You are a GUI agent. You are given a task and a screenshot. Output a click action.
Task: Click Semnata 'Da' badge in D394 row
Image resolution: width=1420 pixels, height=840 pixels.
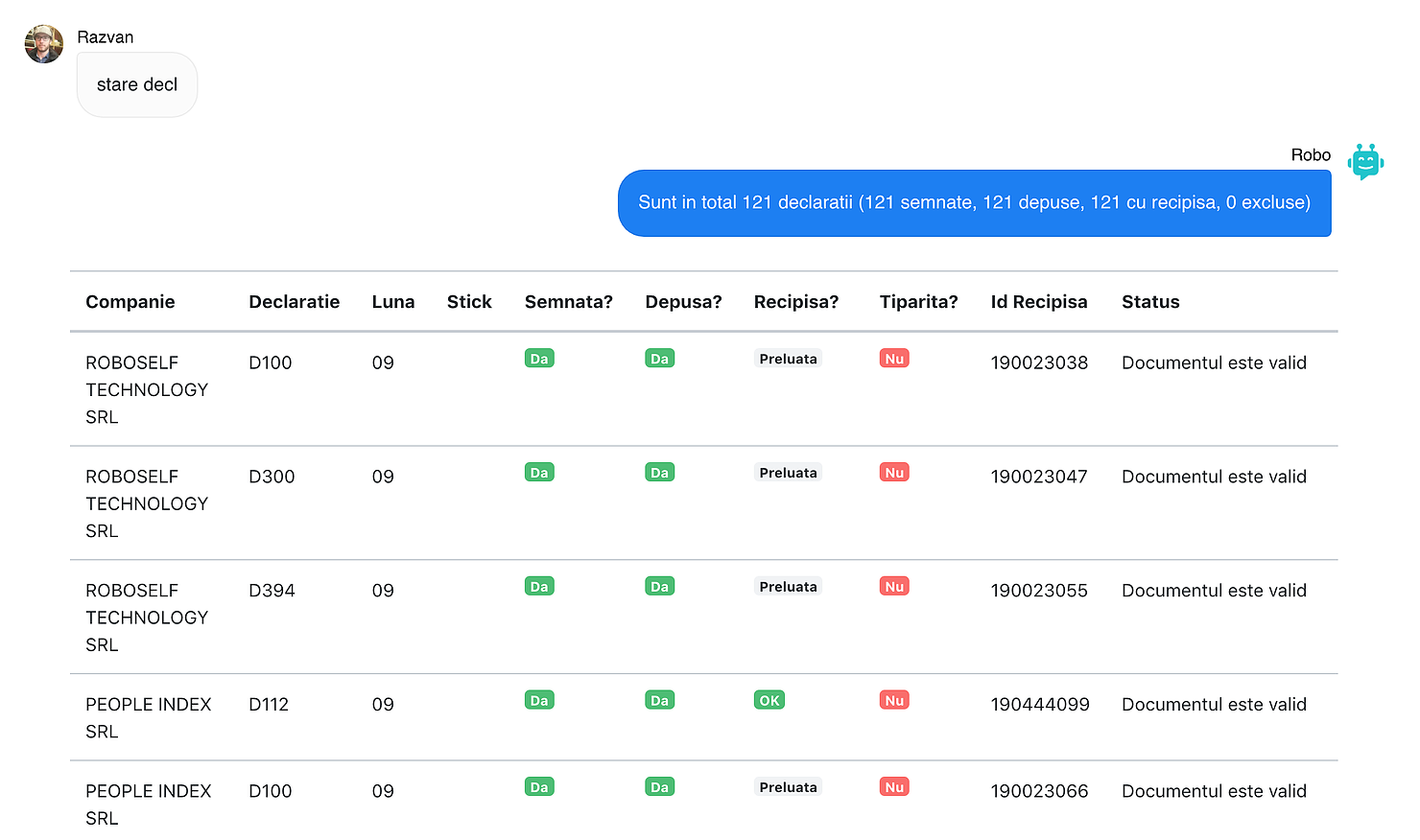tap(539, 587)
